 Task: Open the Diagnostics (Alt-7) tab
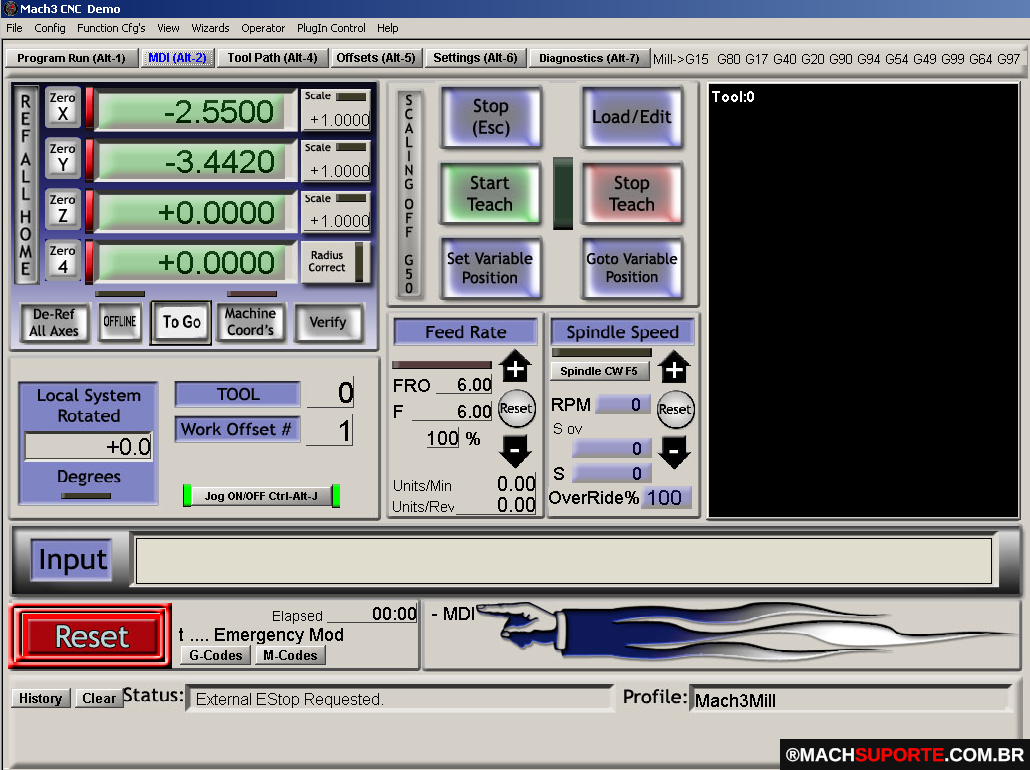coord(589,58)
